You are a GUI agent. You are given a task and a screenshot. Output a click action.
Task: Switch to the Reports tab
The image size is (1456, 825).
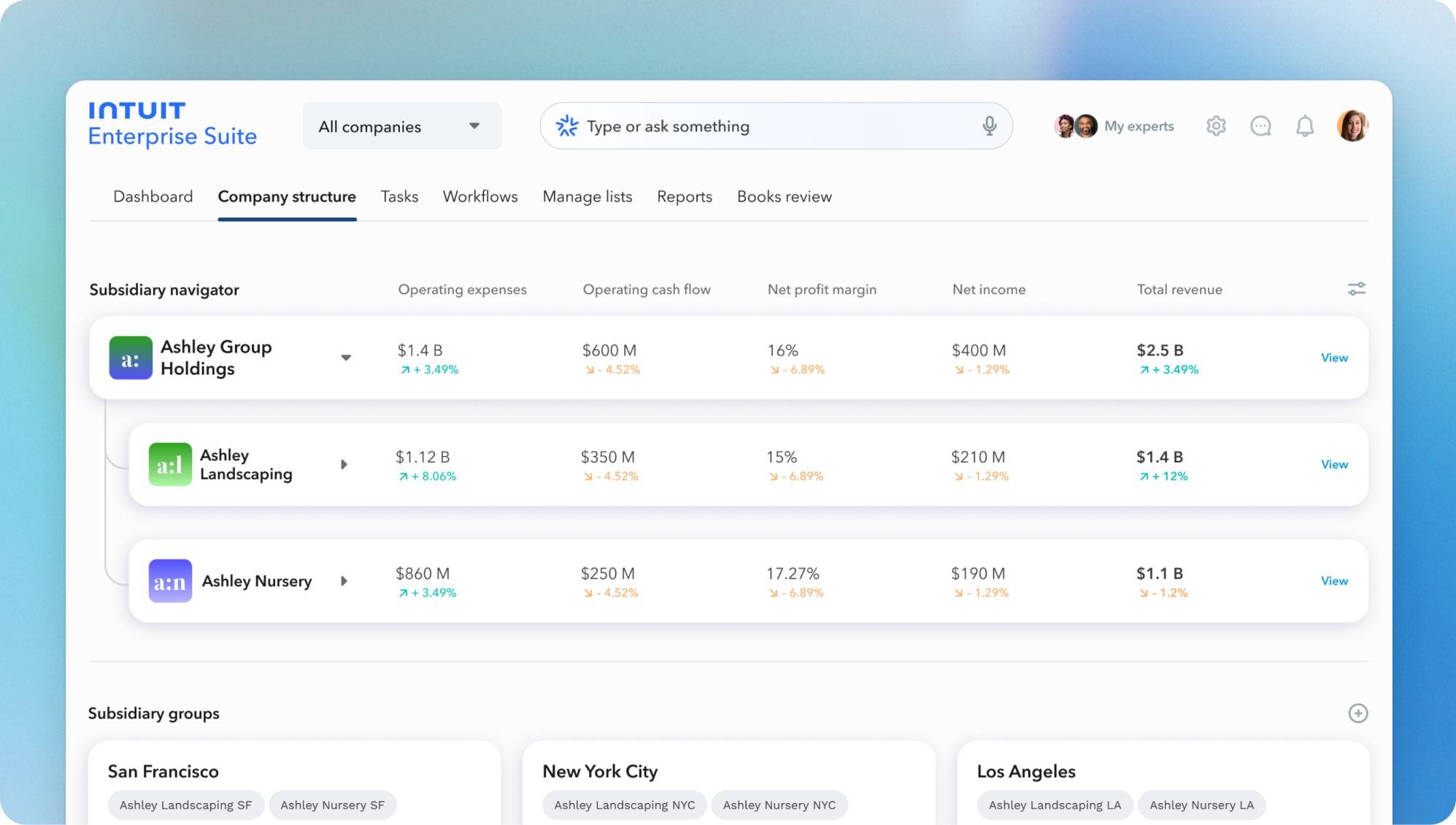click(684, 196)
